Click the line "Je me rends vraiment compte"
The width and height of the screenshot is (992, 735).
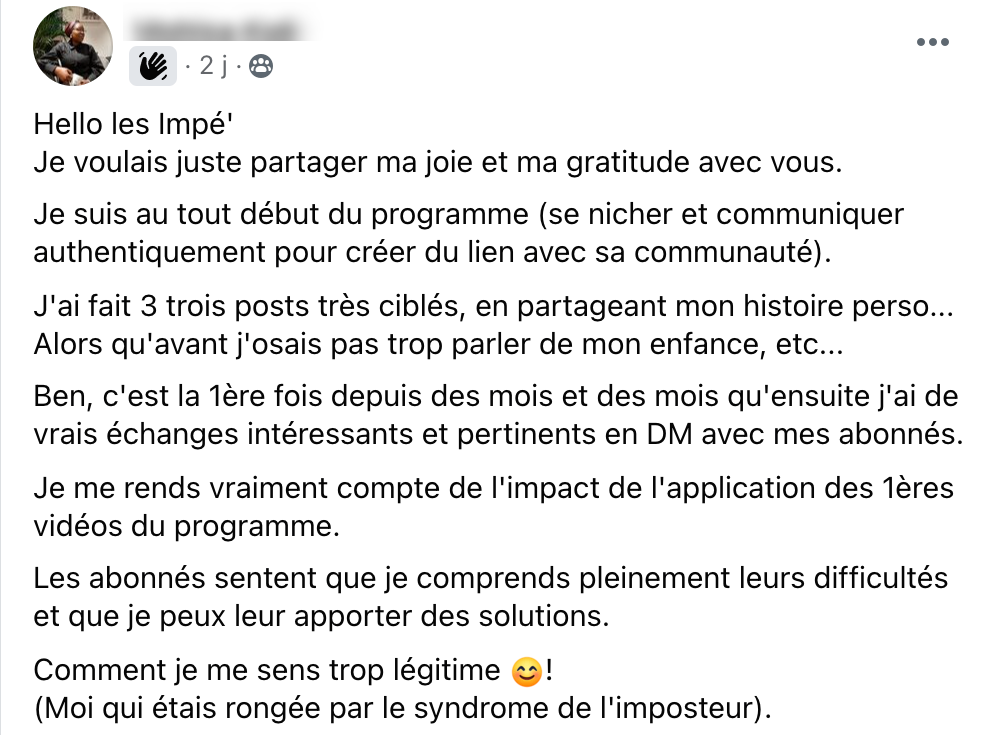[x=493, y=488]
